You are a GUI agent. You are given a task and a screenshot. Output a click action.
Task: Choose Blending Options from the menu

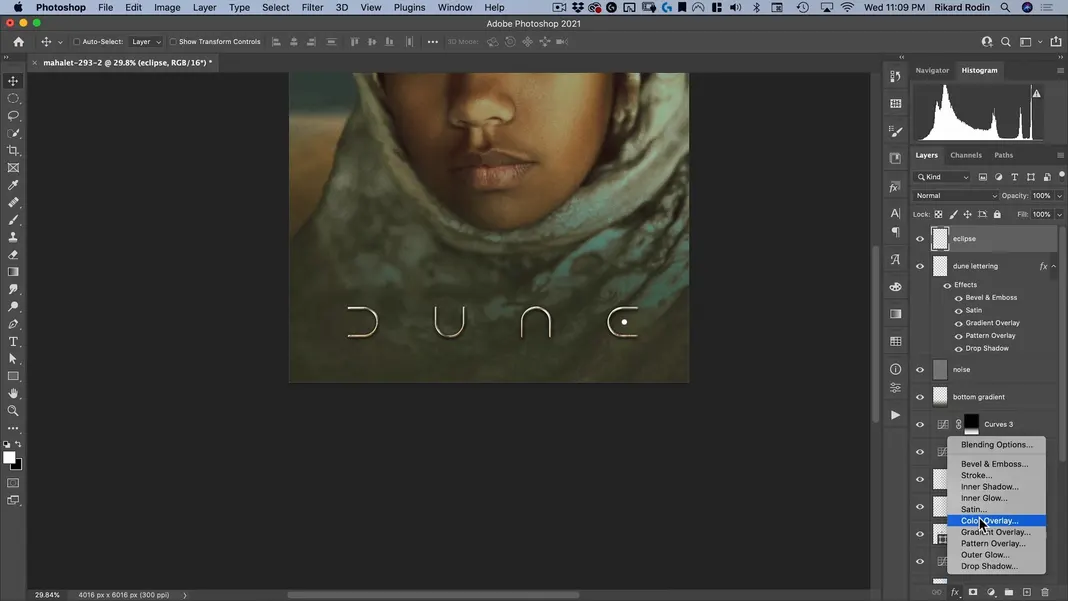[x=996, y=445]
